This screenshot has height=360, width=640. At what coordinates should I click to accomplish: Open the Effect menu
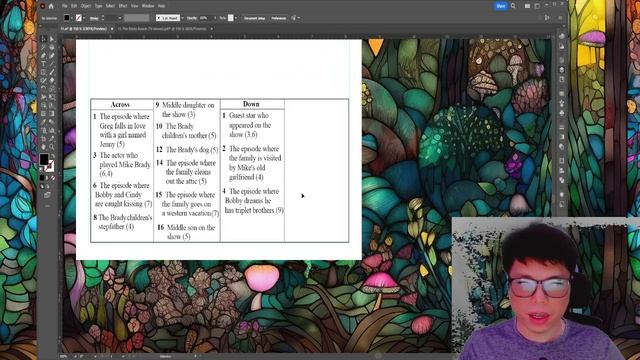point(123,6)
